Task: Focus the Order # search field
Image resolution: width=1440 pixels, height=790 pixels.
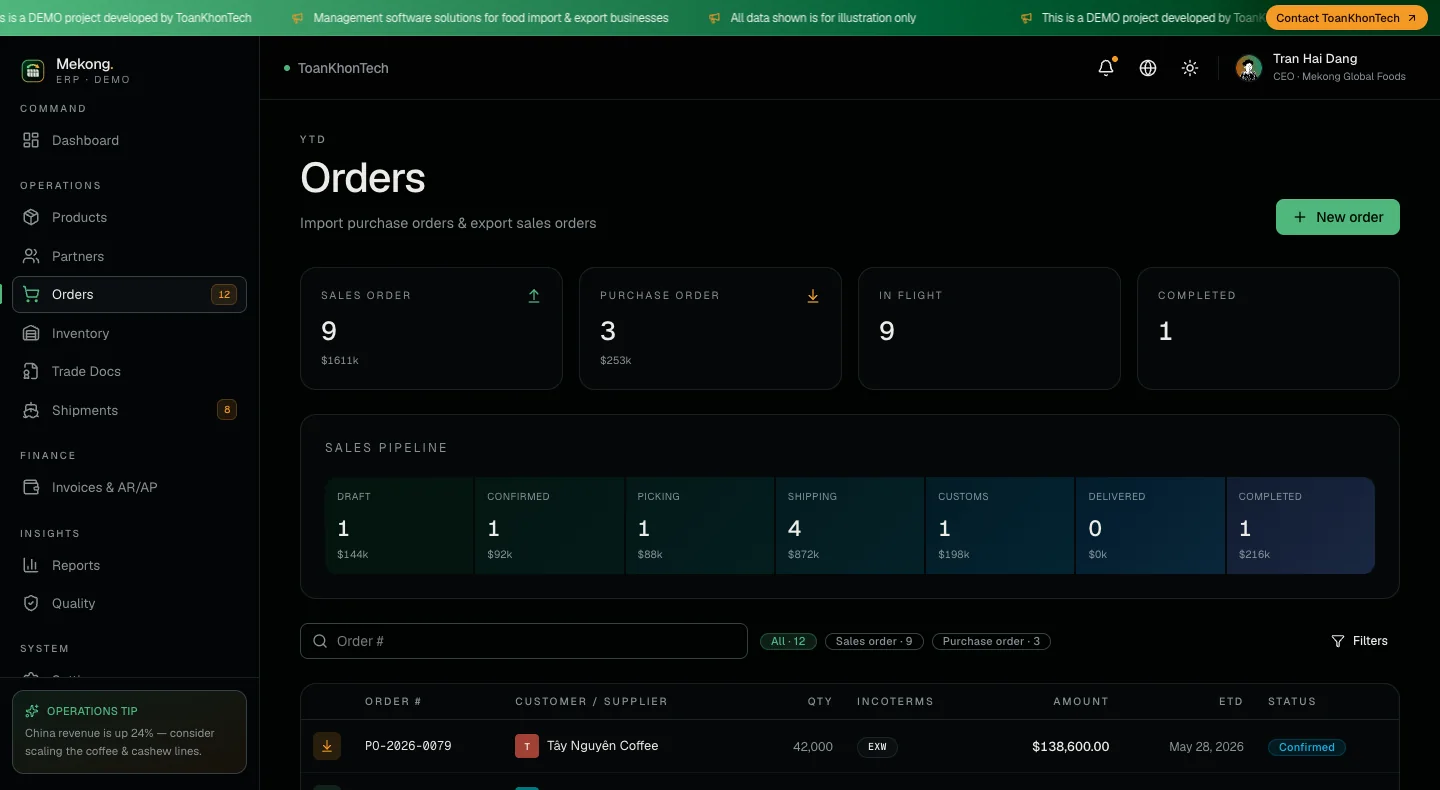Action: 524,641
